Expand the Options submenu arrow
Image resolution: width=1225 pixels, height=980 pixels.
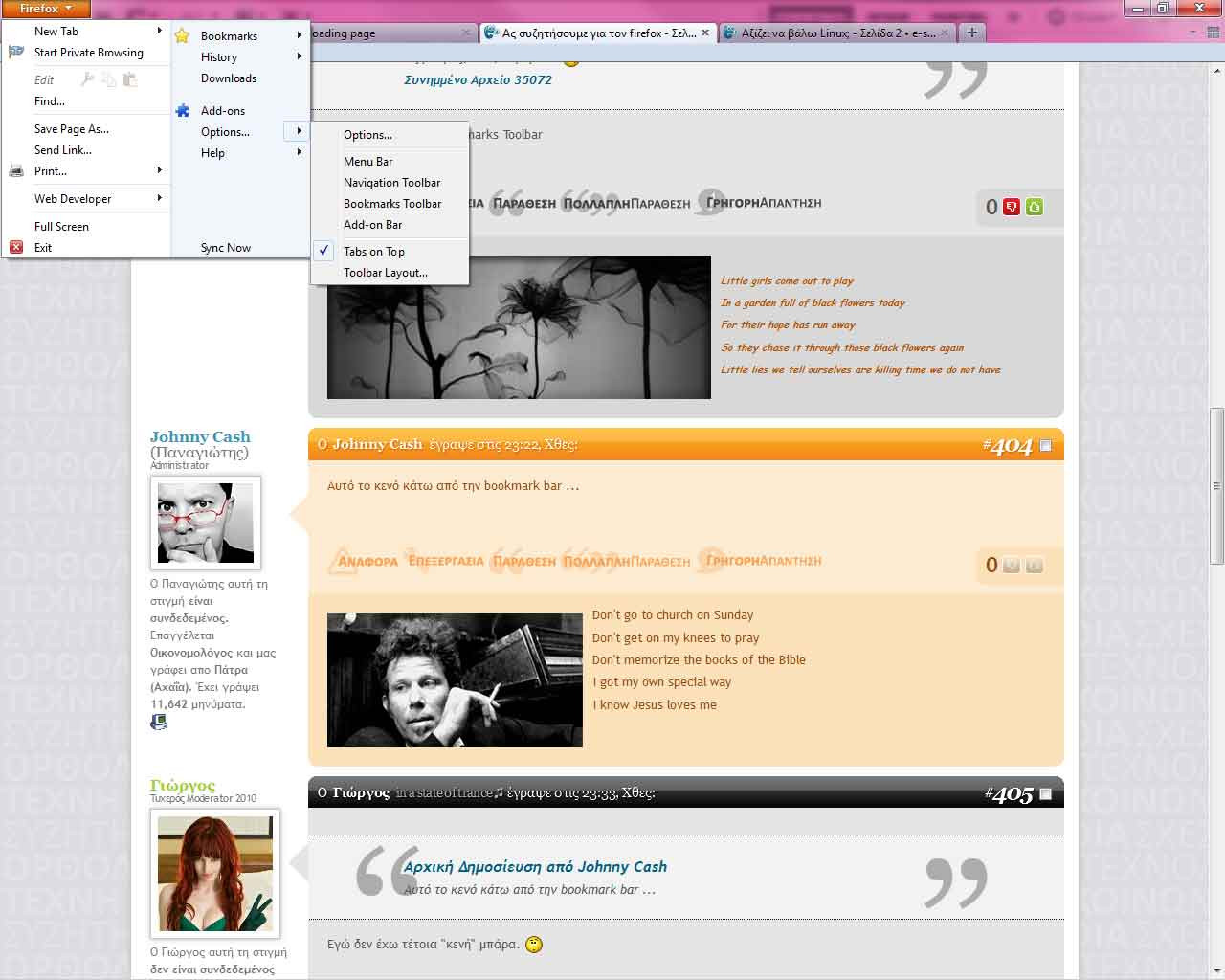click(x=298, y=131)
